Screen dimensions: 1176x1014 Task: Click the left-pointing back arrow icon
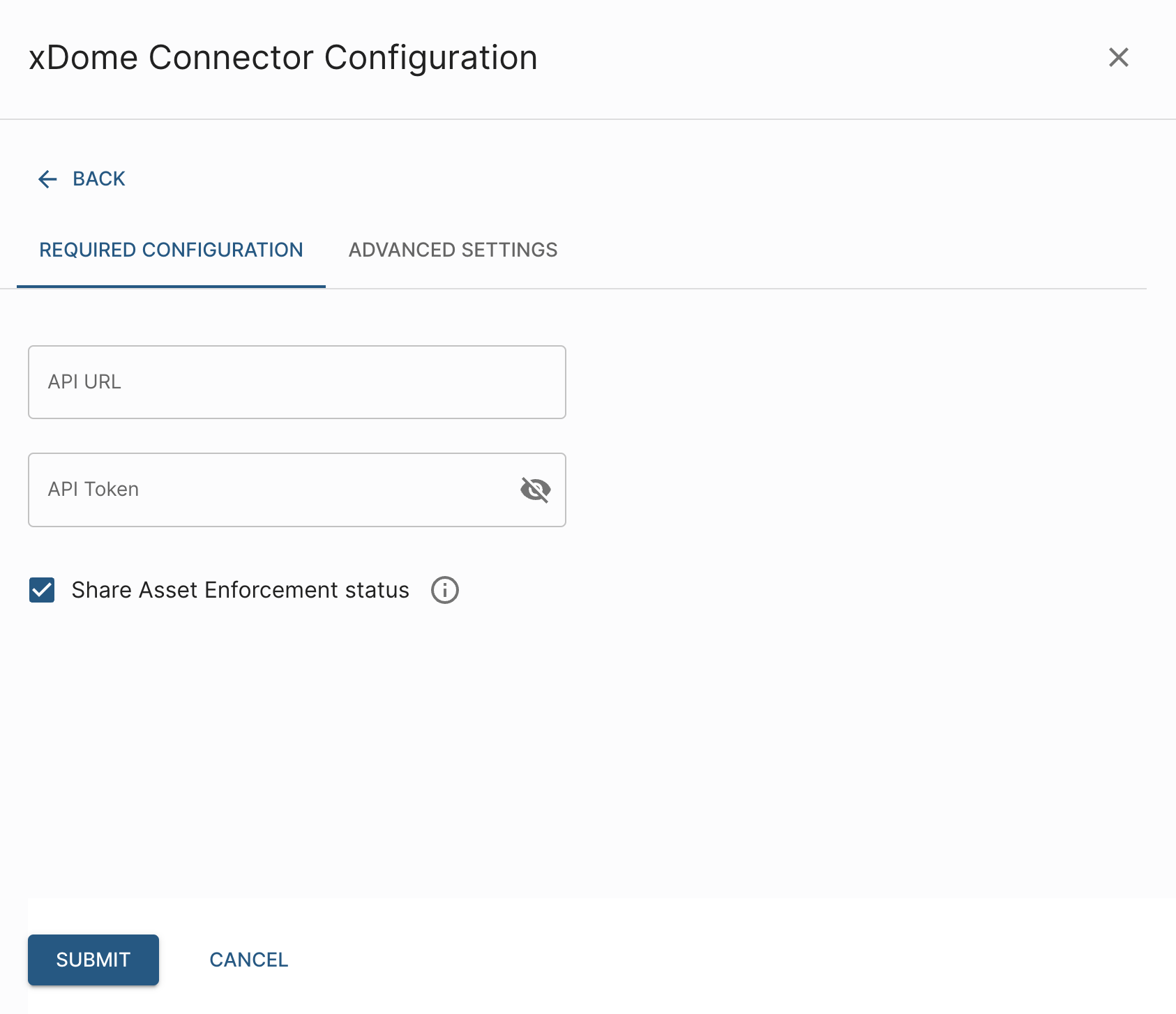click(x=47, y=179)
